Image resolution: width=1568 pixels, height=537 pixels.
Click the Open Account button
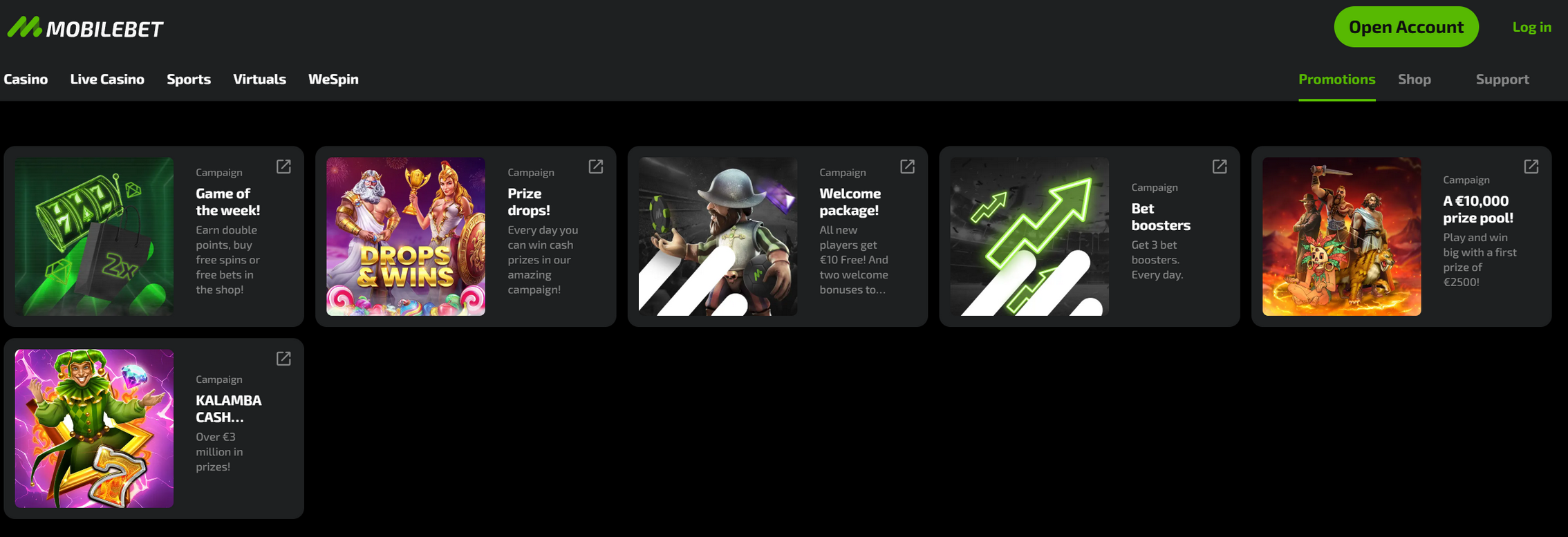tap(1406, 27)
